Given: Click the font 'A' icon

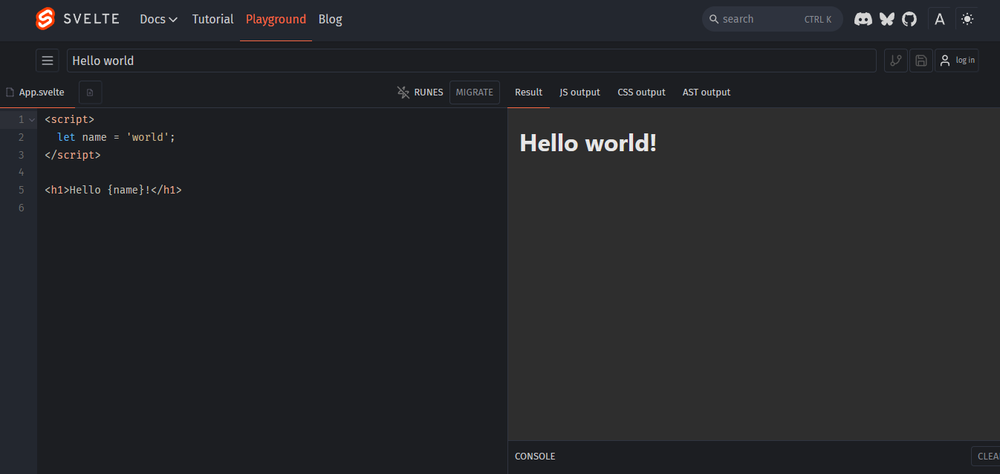Looking at the screenshot, I should point(939,19).
